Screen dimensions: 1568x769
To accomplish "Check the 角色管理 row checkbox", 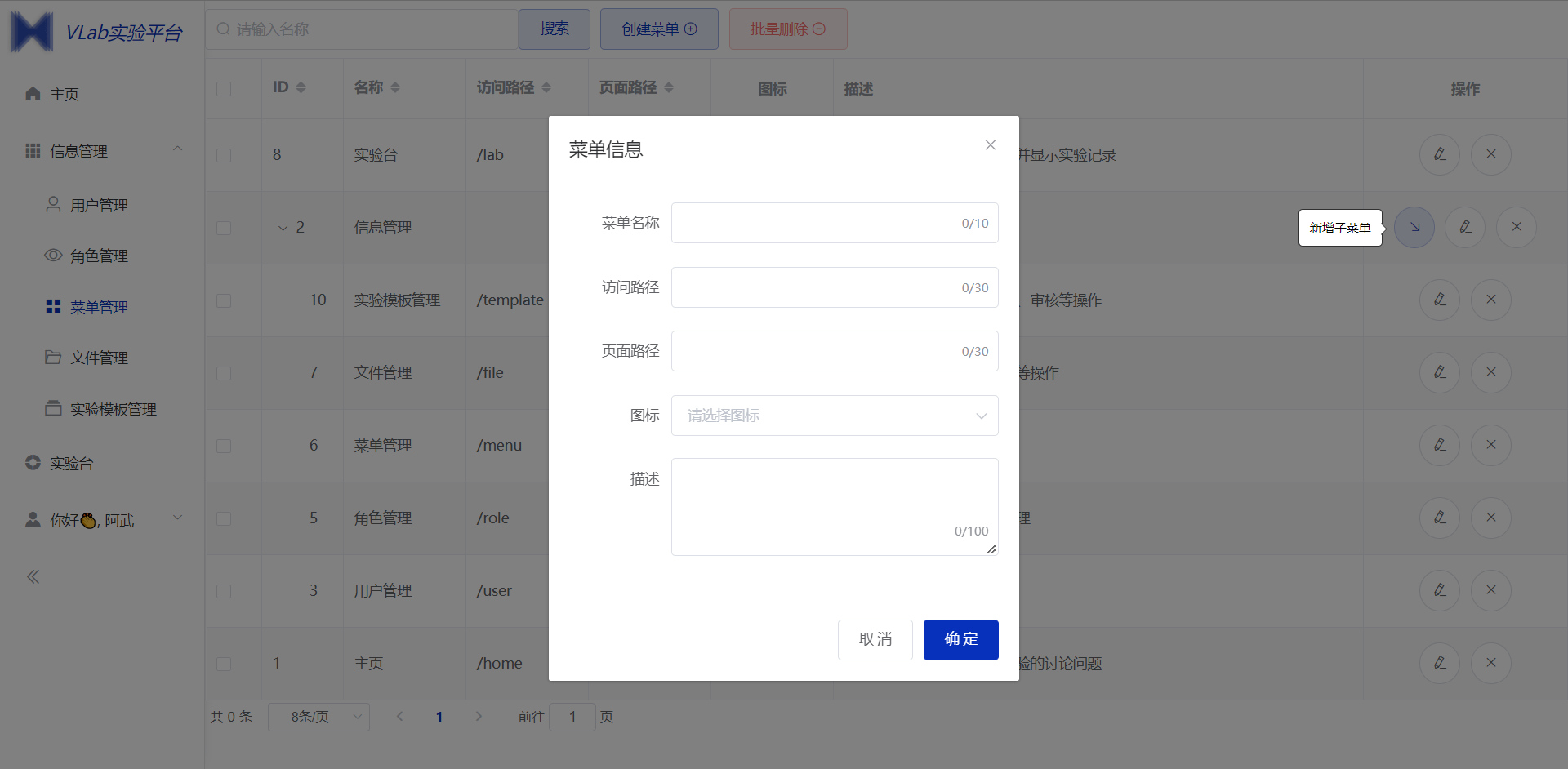I will click(x=224, y=518).
